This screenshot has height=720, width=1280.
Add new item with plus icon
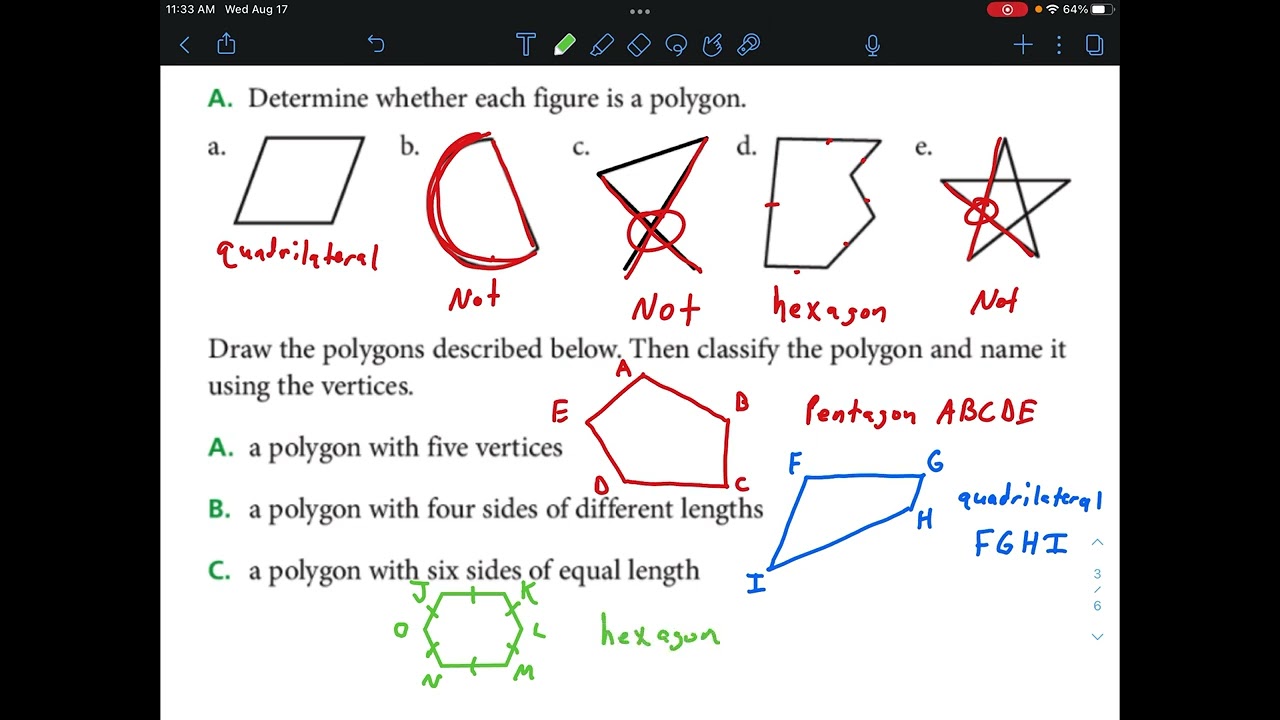1022,45
